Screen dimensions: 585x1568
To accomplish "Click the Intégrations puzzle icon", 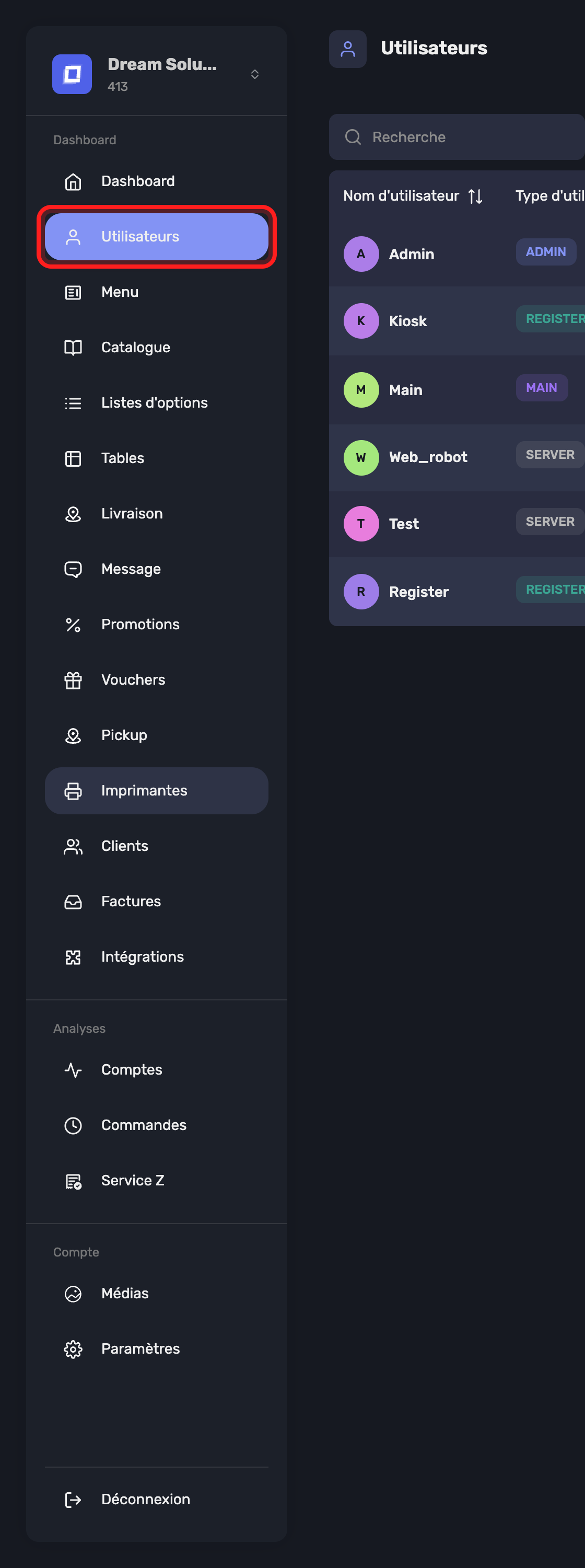I will [x=73, y=957].
